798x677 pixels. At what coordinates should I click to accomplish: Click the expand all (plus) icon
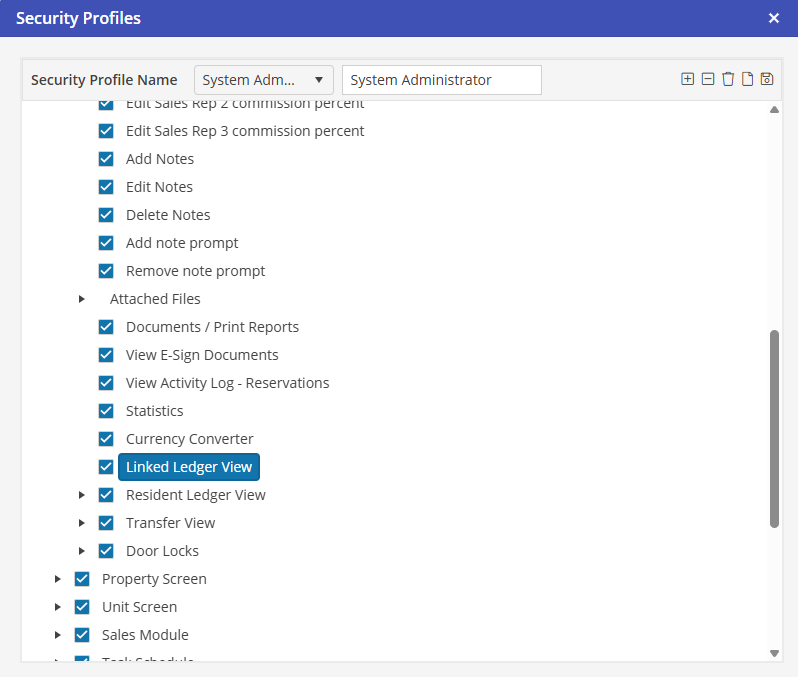[687, 79]
